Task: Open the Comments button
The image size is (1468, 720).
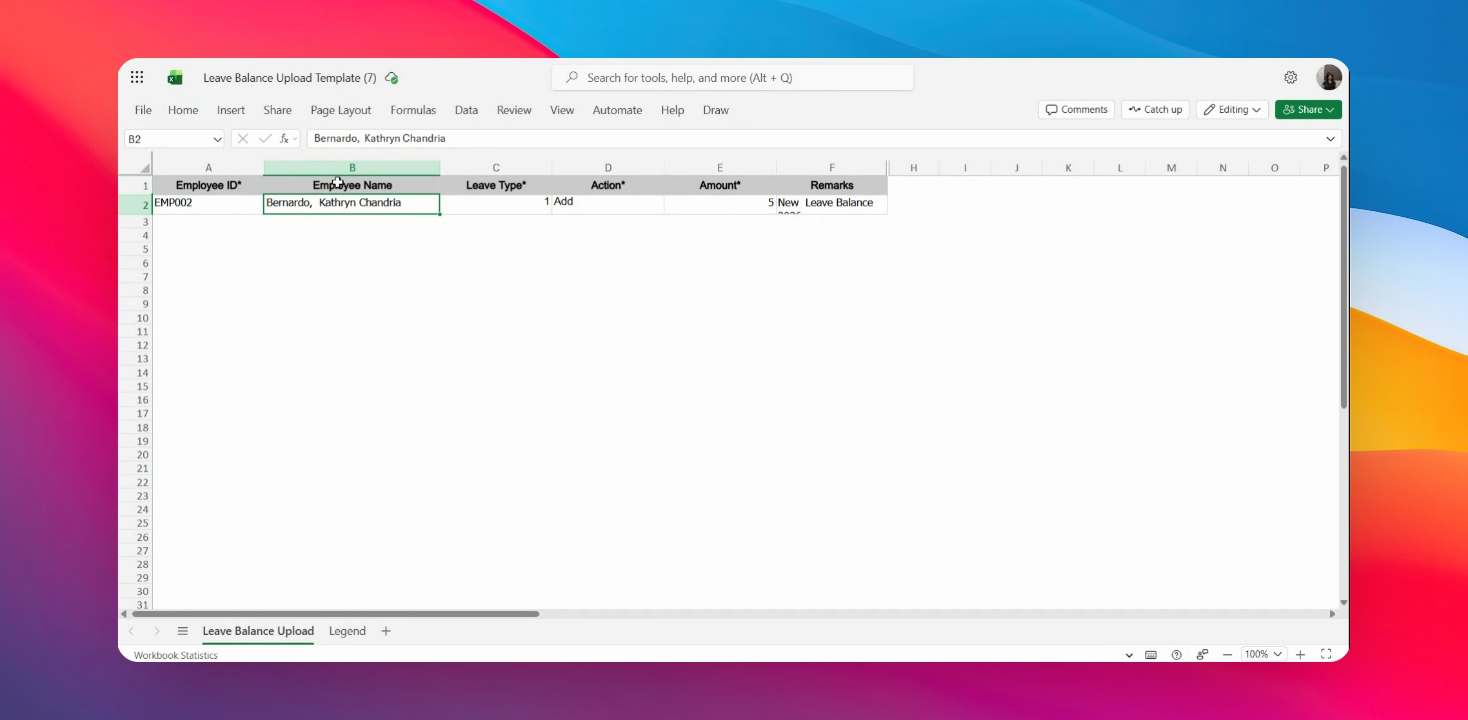Action: click(x=1076, y=110)
